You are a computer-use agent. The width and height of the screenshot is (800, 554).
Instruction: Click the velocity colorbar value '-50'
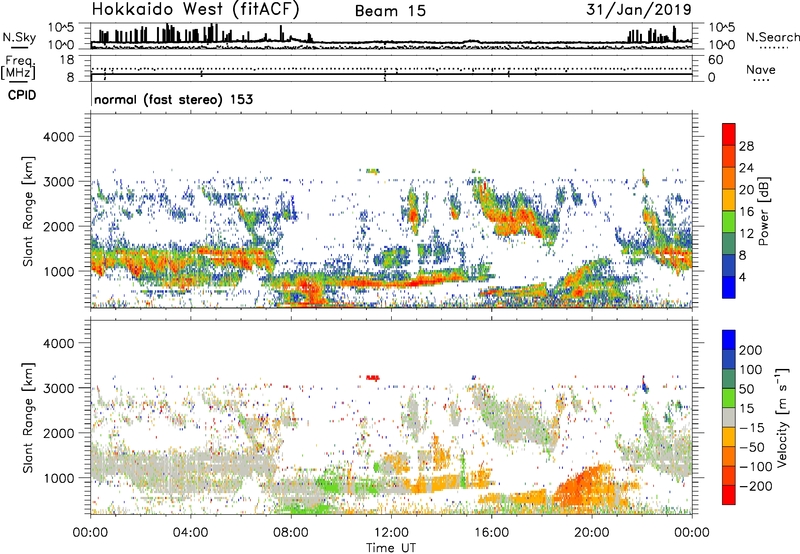coord(752,447)
